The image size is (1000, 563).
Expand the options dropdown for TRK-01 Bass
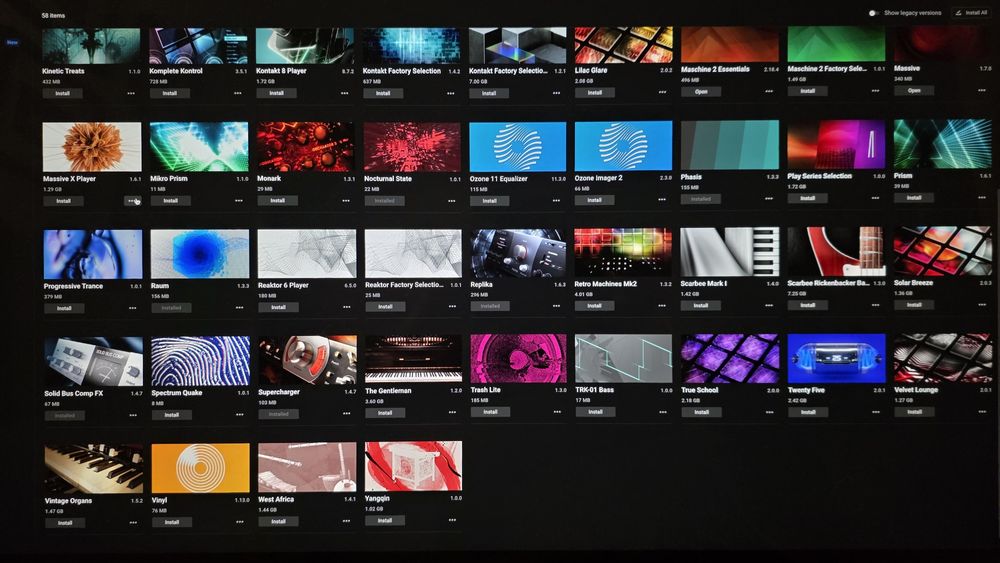click(663, 412)
